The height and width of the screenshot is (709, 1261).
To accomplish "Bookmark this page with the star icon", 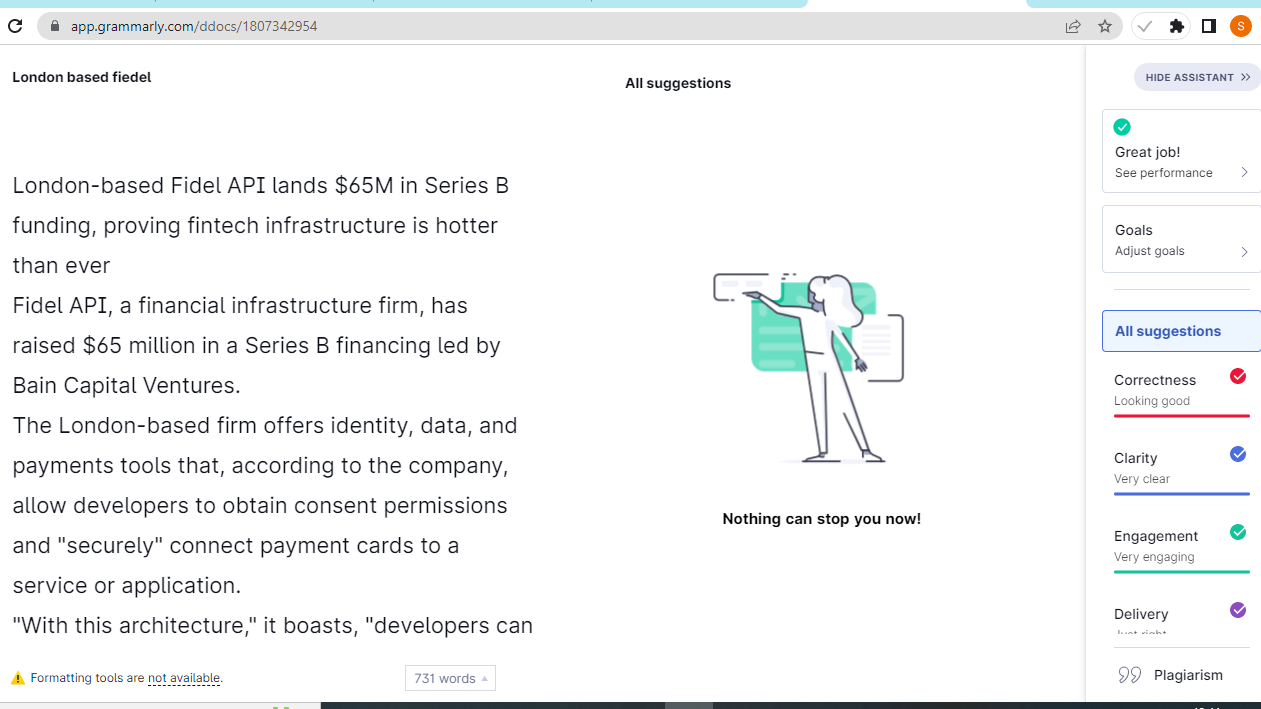I will [1104, 26].
